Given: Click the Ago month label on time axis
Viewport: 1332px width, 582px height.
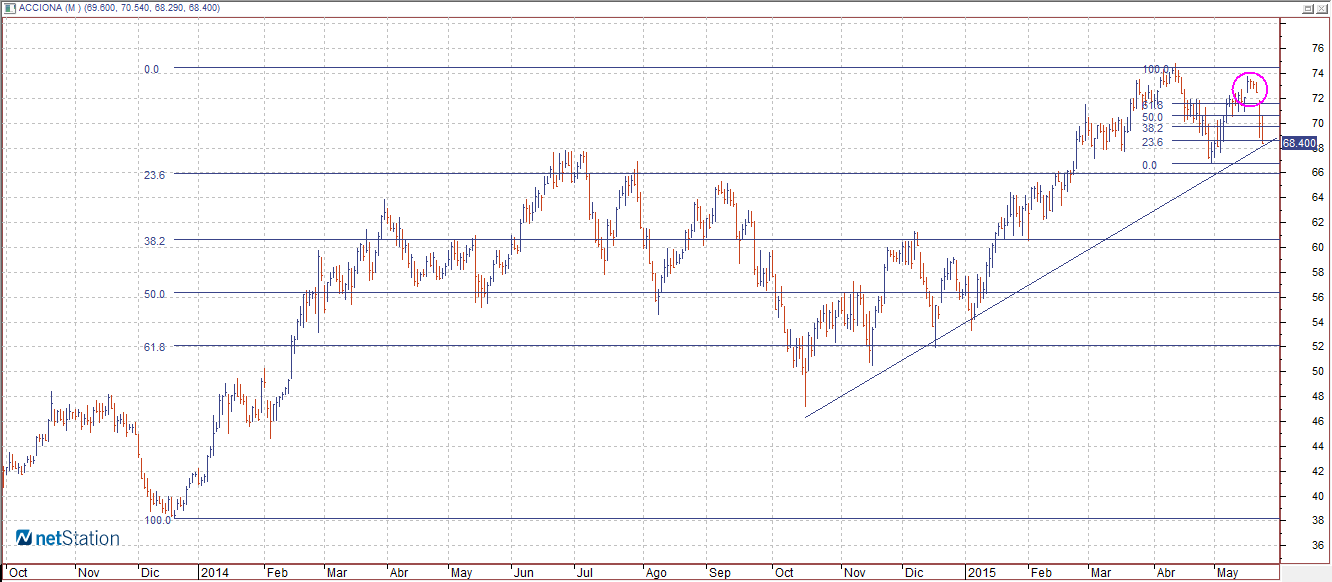Looking at the screenshot, I should (x=655, y=573).
